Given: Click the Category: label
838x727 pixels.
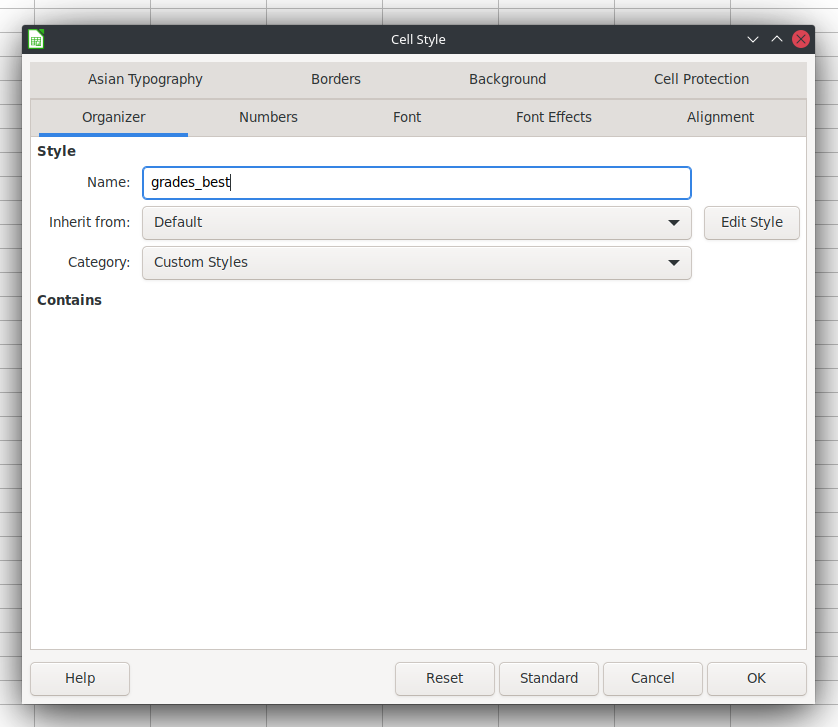Looking at the screenshot, I should (99, 262).
